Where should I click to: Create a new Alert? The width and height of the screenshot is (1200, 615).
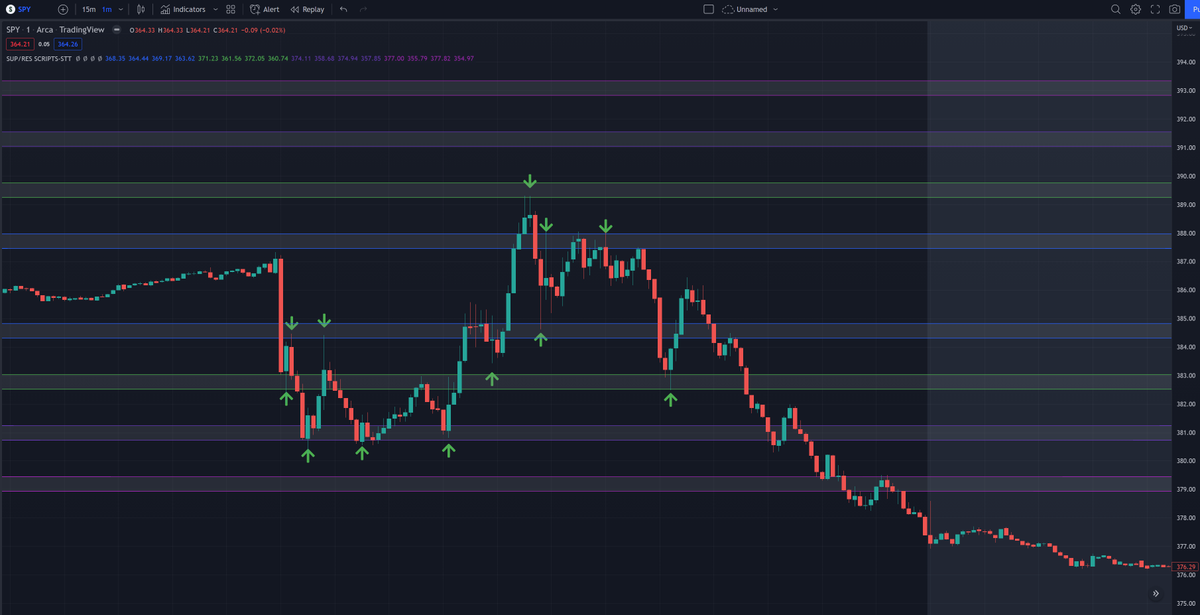265,9
